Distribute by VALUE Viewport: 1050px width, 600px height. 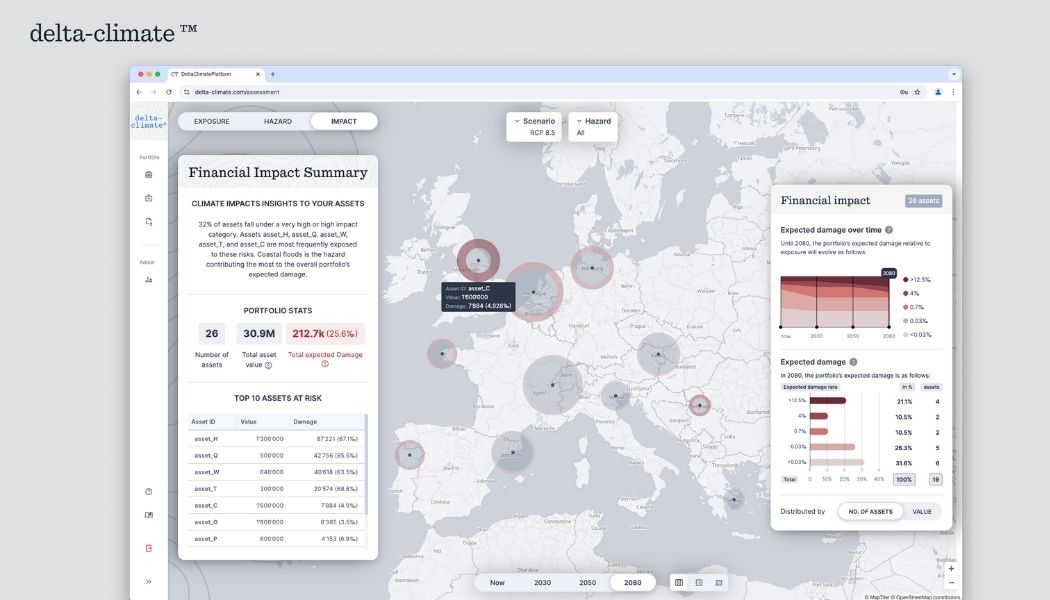tap(922, 512)
